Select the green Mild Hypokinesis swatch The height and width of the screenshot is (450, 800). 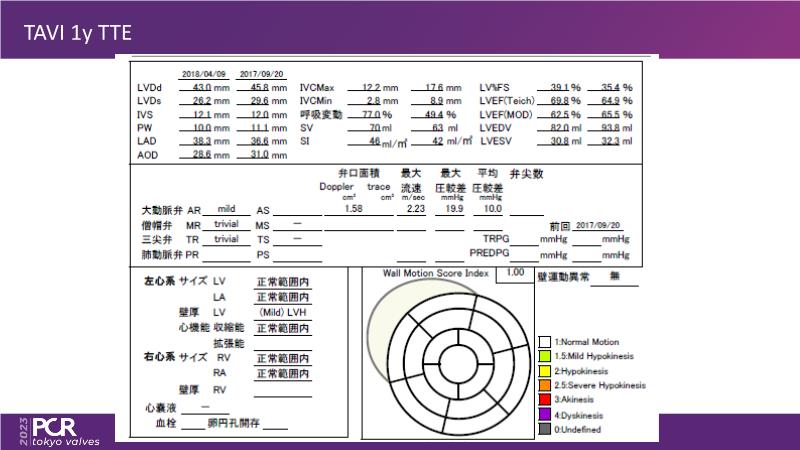[545, 356]
